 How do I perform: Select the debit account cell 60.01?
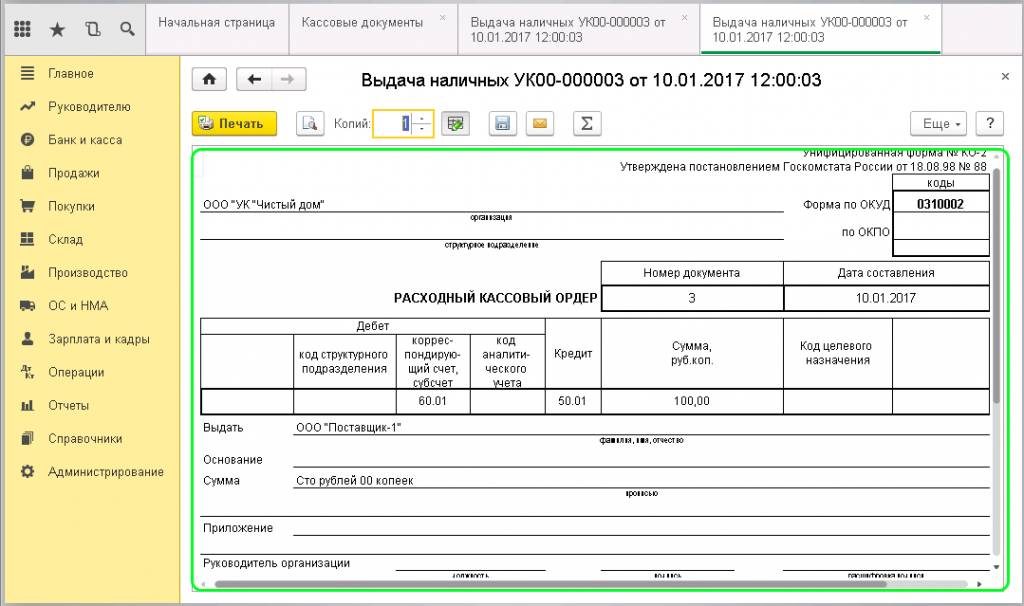(x=432, y=401)
